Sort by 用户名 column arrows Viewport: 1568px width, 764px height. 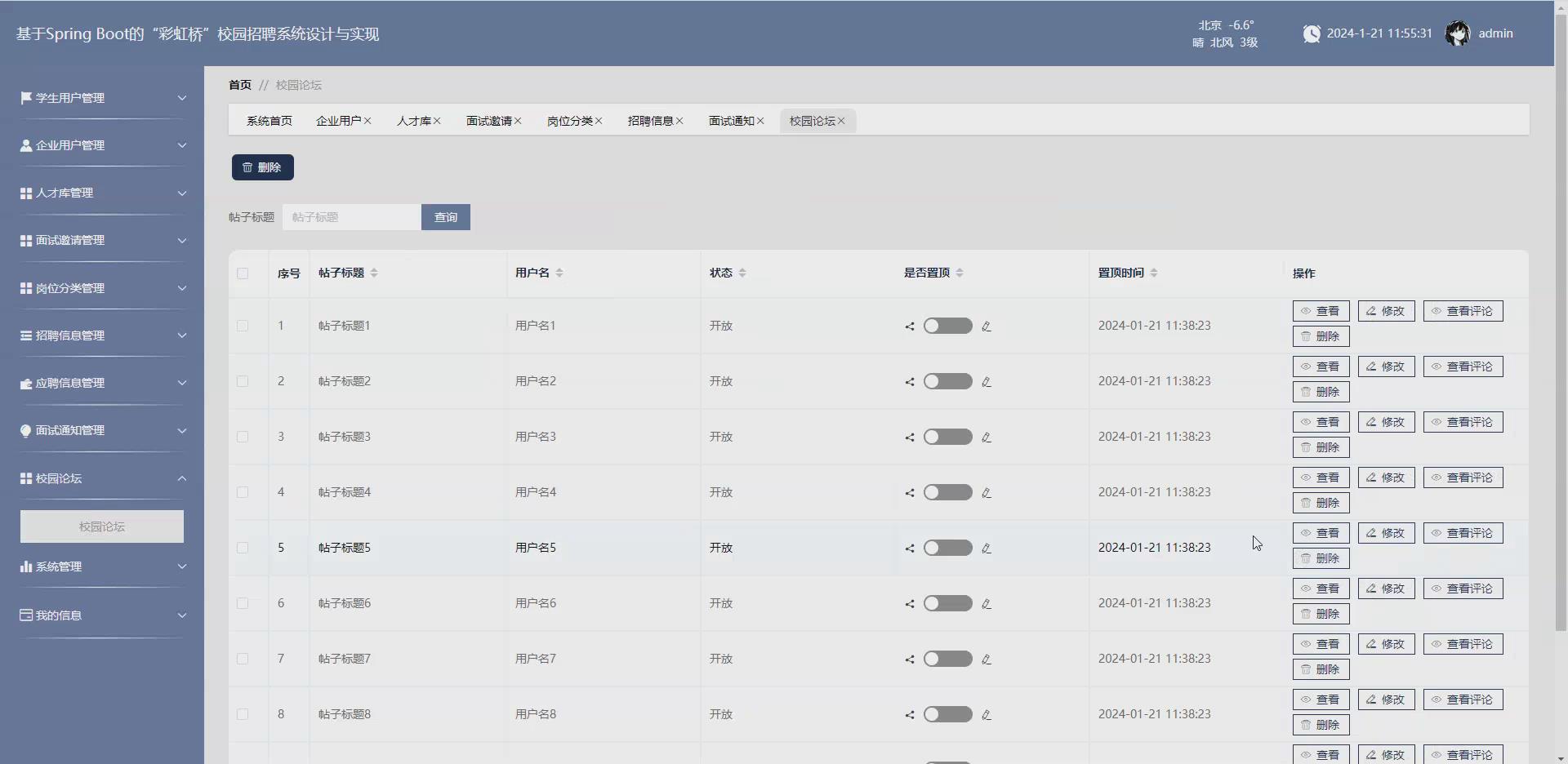click(x=559, y=273)
